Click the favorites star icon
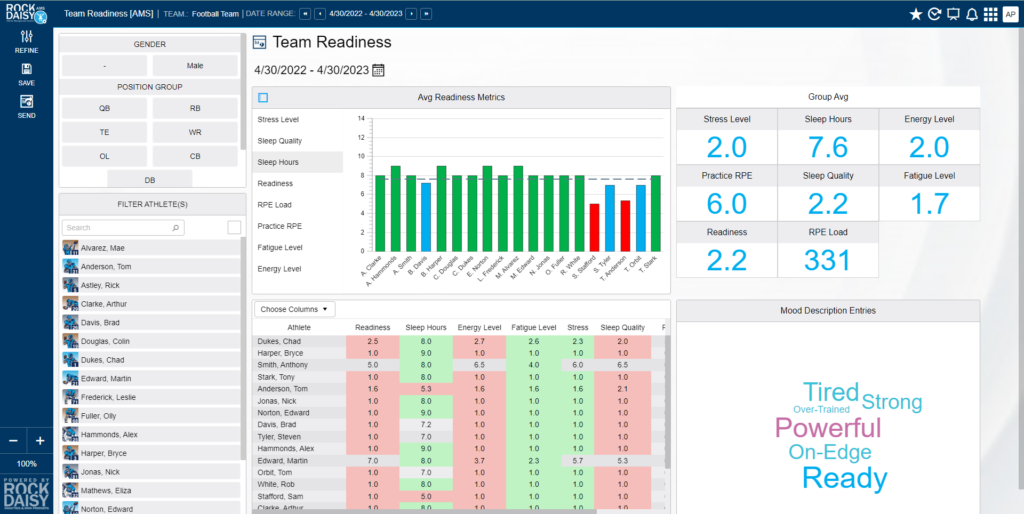The width and height of the screenshot is (1024, 514). pos(916,14)
